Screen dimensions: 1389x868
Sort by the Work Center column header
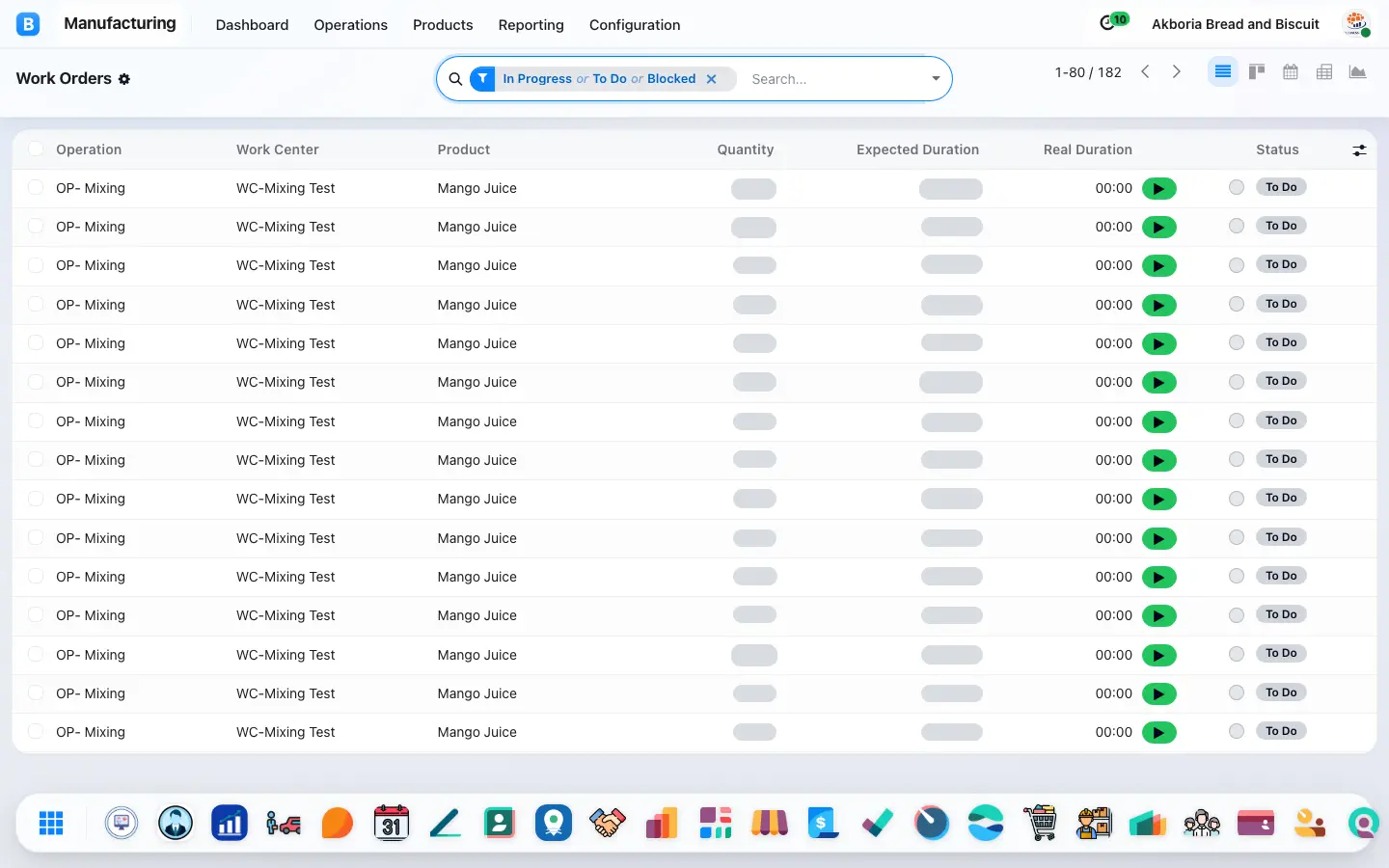pos(277,149)
